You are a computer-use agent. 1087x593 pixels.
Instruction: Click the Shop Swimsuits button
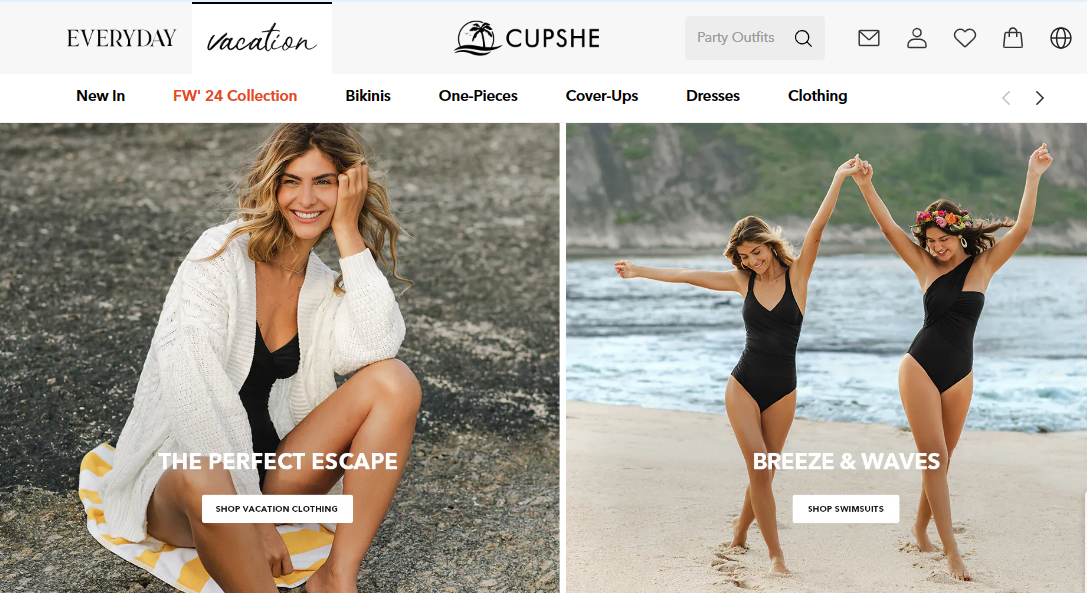[846, 508]
